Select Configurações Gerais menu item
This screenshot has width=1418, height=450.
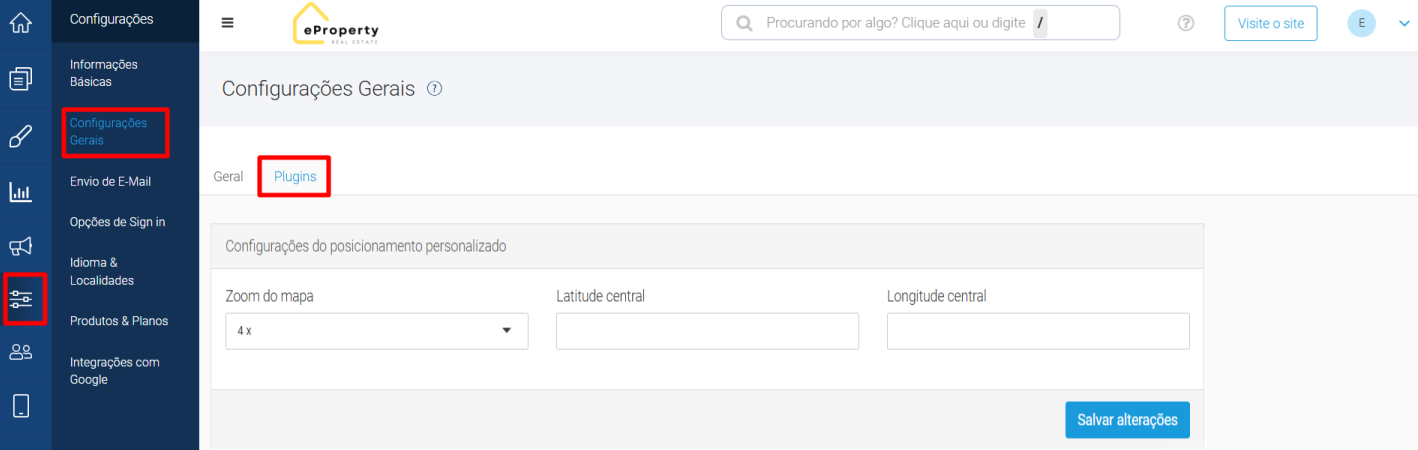[108, 132]
